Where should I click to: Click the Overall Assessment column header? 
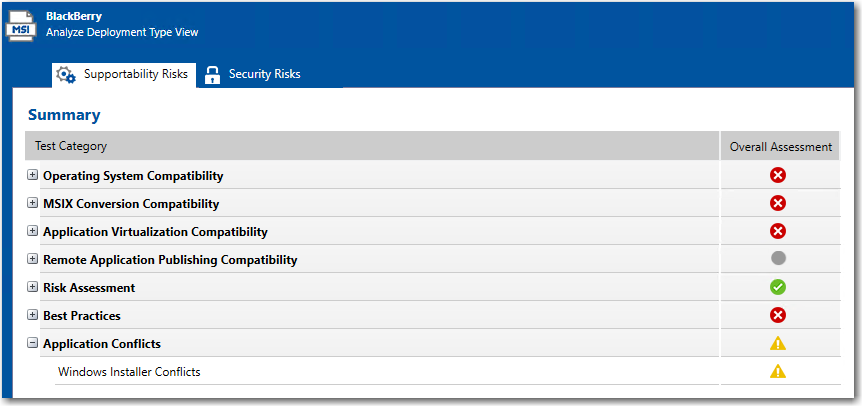pos(780,146)
